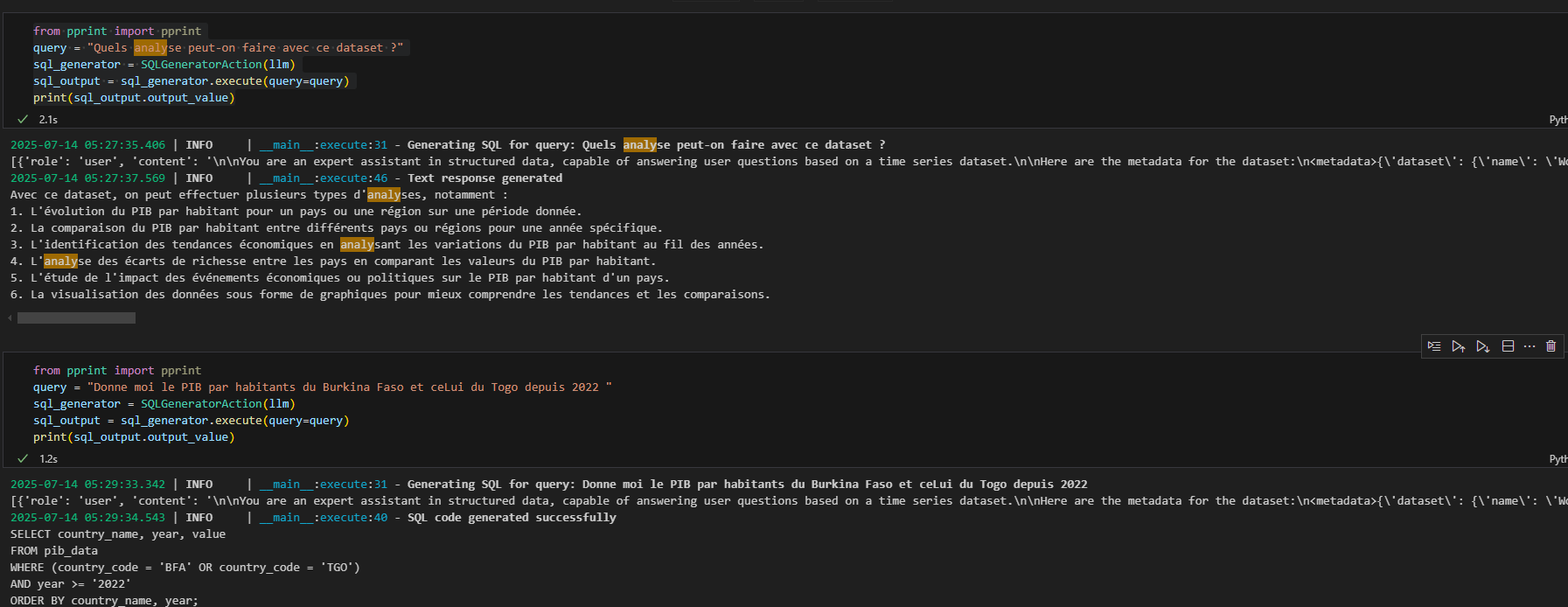1568x607 pixels.
Task: Click the 2.1s execution time label
Action: click(x=48, y=120)
